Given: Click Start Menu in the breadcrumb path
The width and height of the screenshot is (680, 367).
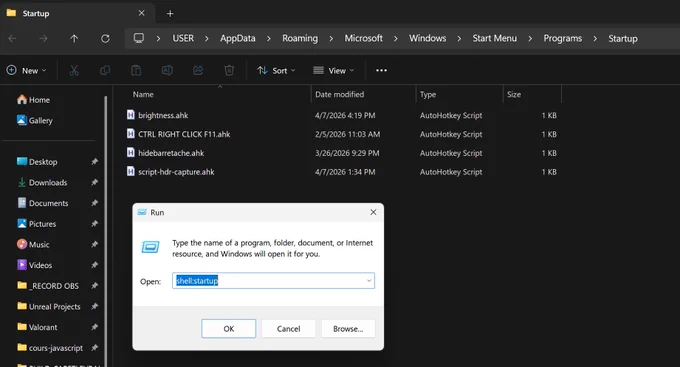Looking at the screenshot, I should [x=494, y=38].
